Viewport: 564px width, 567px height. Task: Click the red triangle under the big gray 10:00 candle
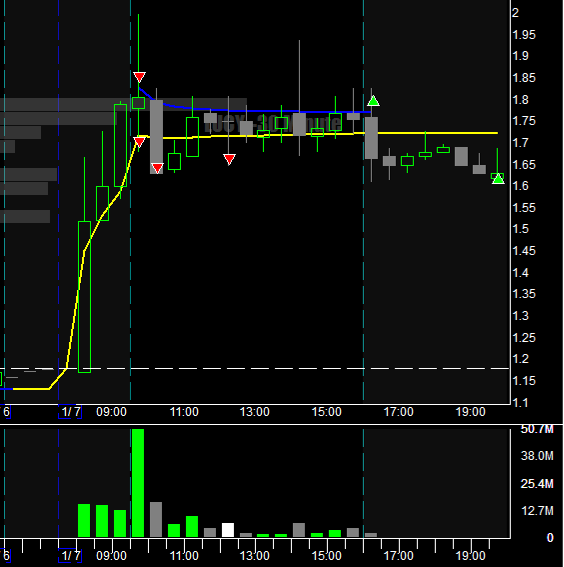[157, 168]
